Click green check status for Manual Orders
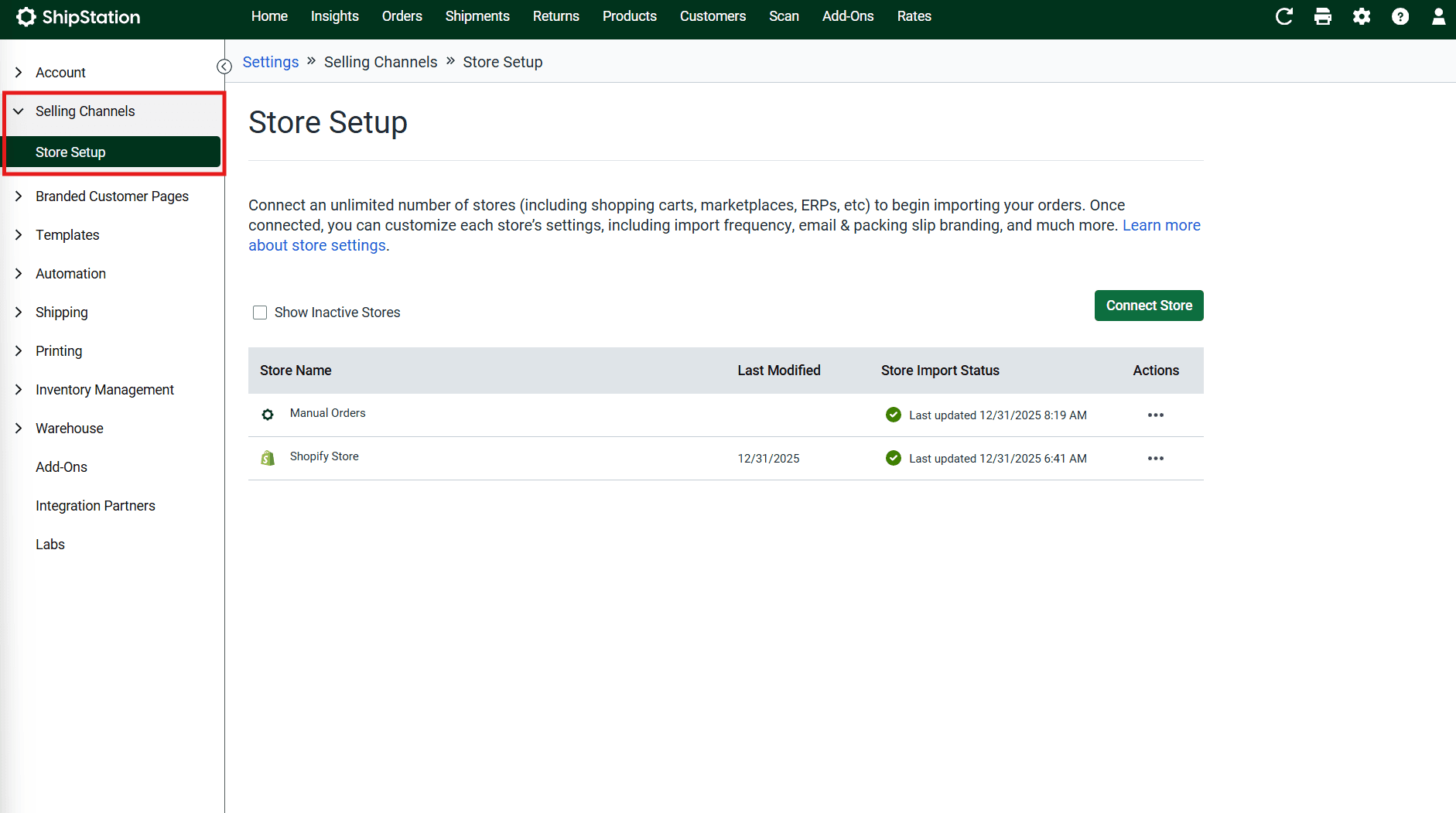The width and height of the screenshot is (1456, 813). 894,415
